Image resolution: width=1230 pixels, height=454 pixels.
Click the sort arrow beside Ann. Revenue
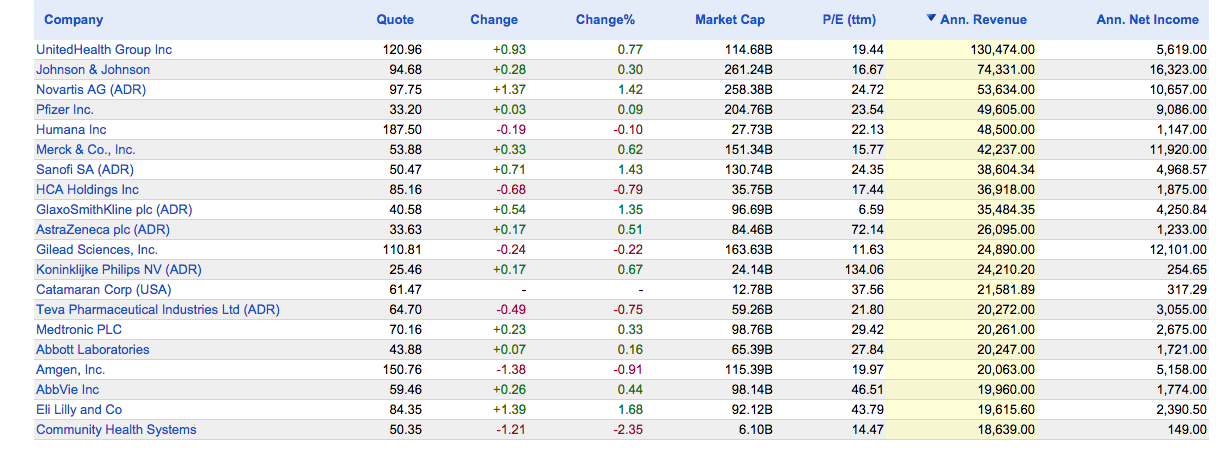[x=931, y=19]
